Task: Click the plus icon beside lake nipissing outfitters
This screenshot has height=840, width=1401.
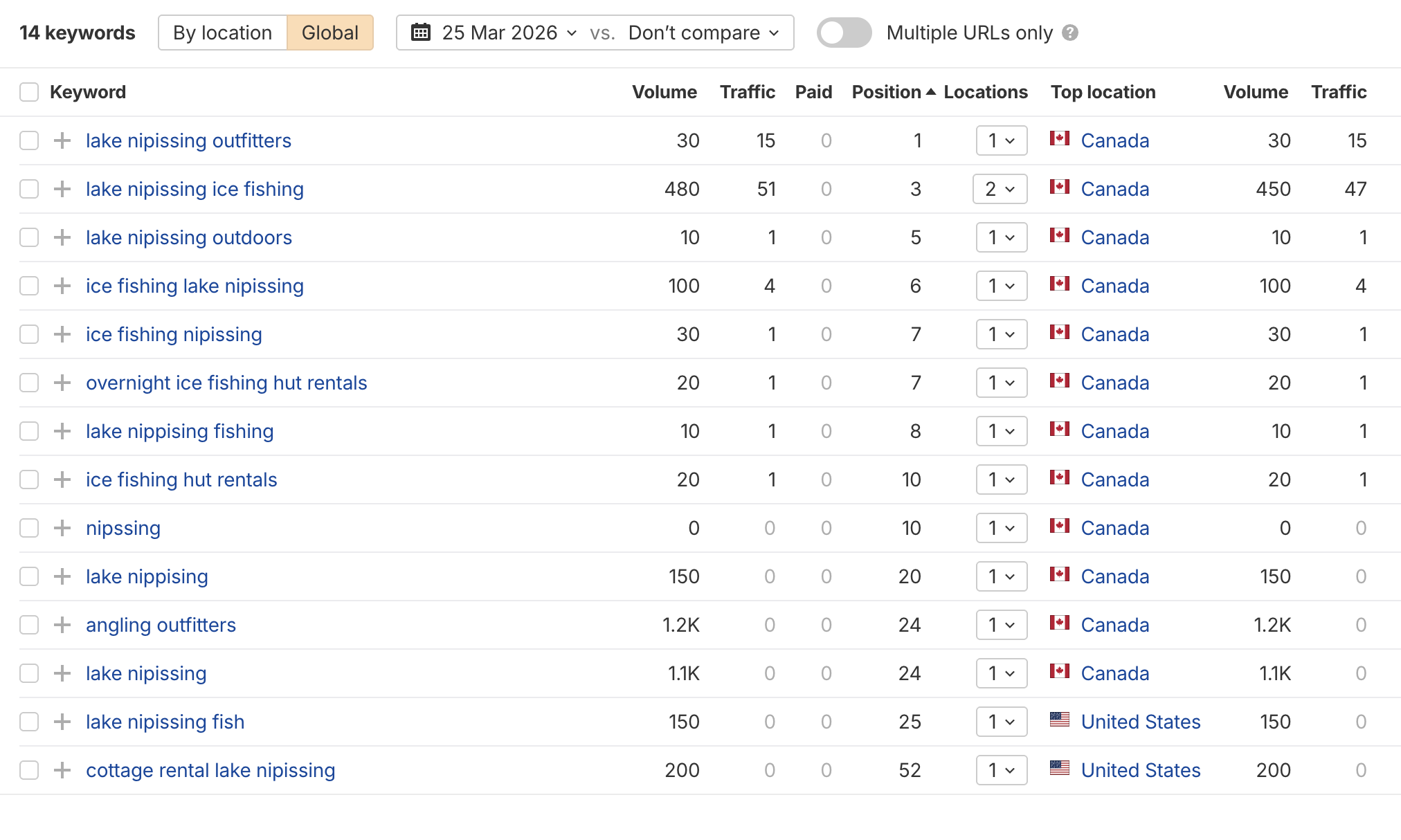Action: click(x=63, y=140)
